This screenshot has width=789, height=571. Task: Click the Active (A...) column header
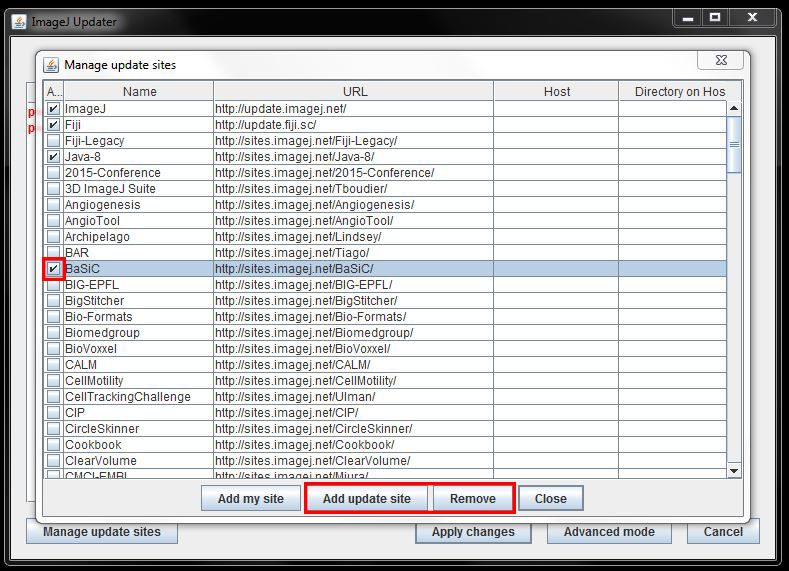[x=53, y=92]
